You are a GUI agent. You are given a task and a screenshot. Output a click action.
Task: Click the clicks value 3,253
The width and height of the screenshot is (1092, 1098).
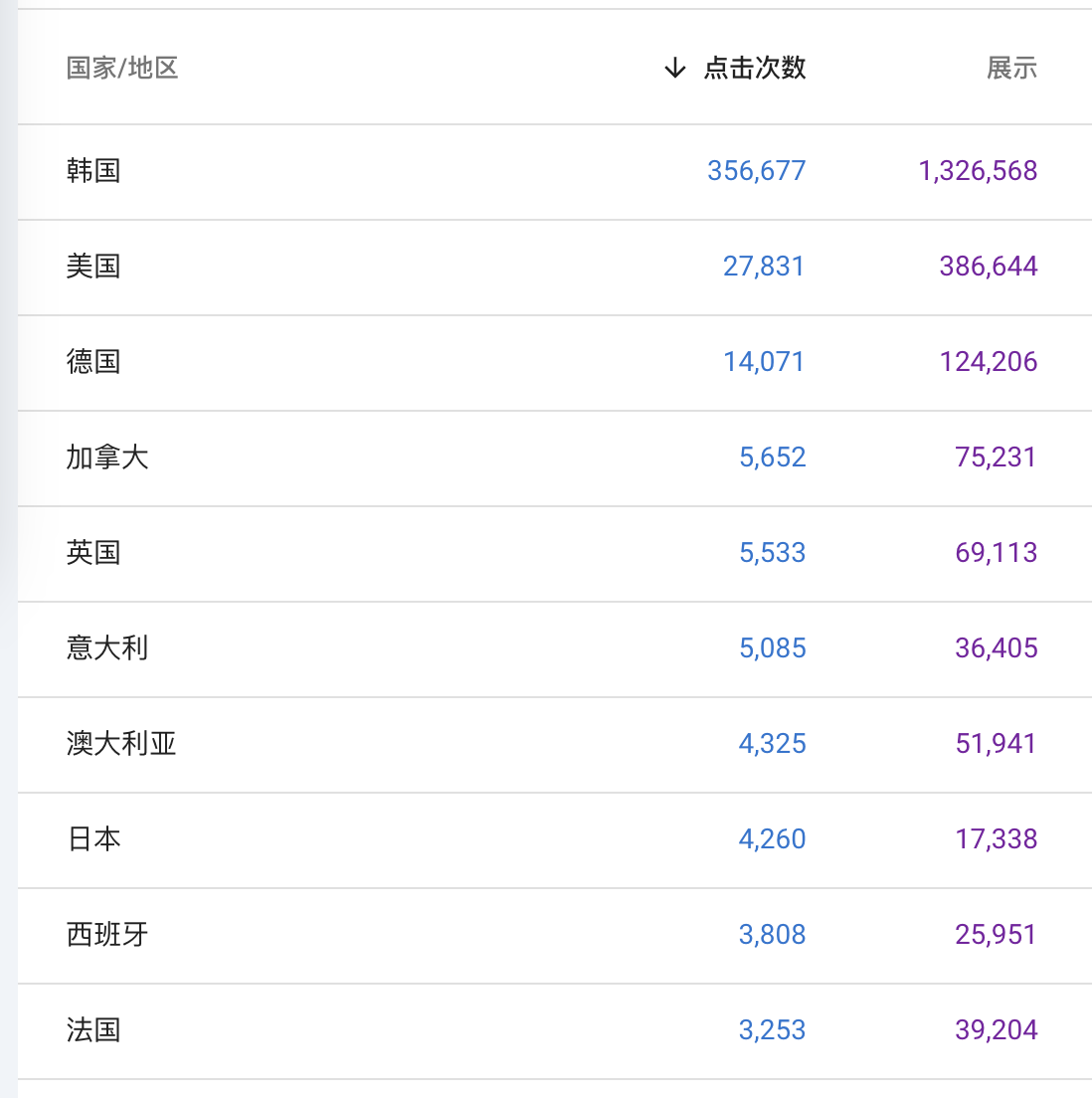click(x=773, y=1030)
